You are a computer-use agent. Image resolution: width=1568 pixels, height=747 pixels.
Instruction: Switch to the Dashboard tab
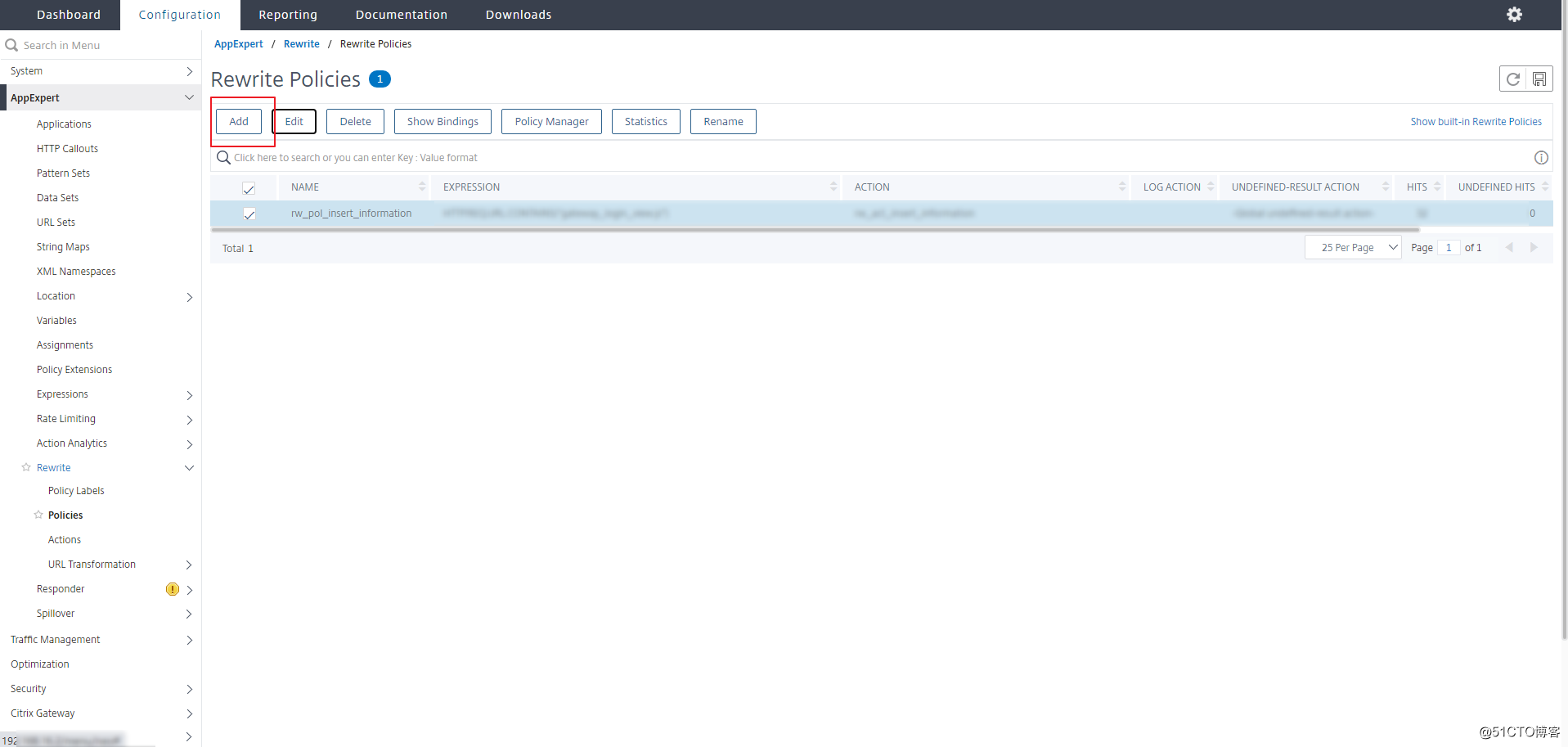pos(69,15)
